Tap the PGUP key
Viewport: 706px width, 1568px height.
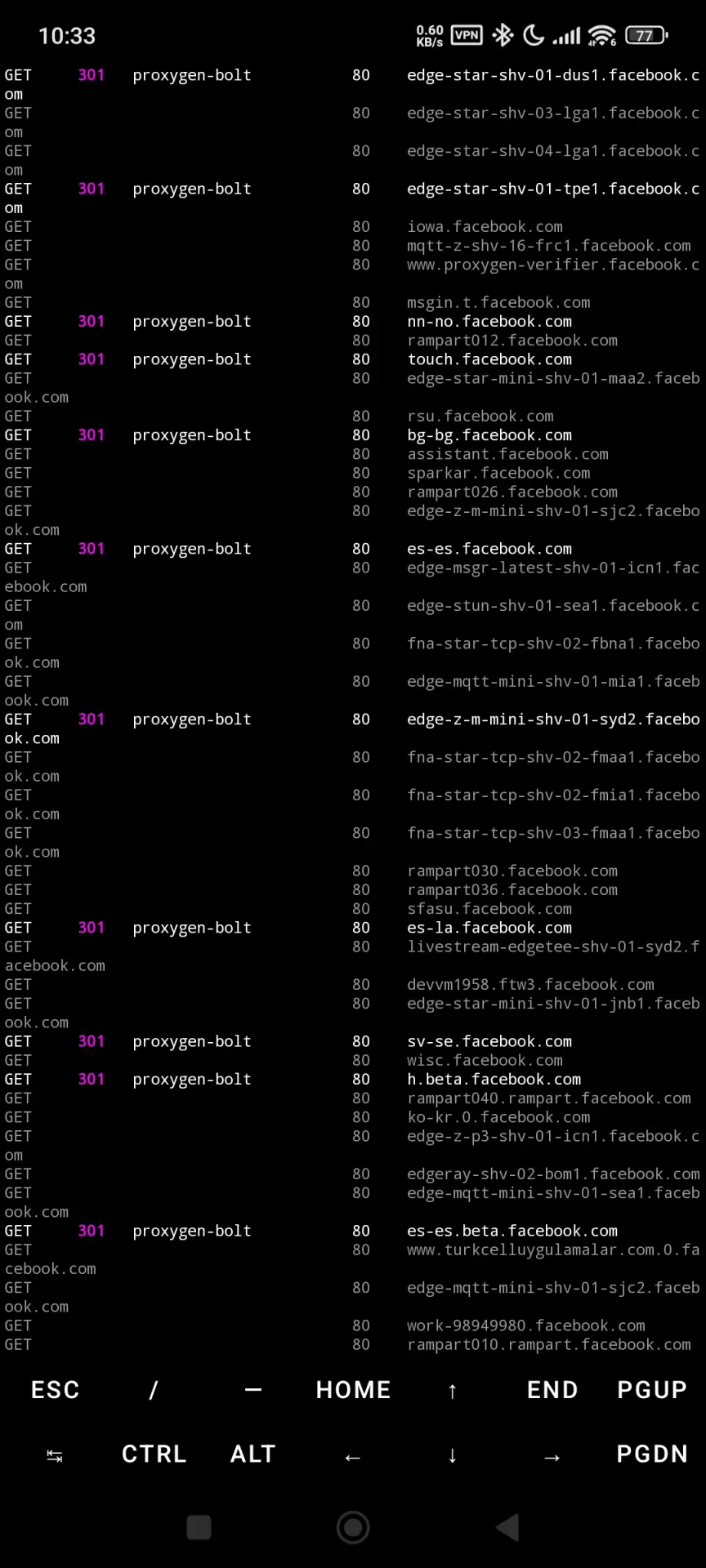click(x=652, y=1389)
